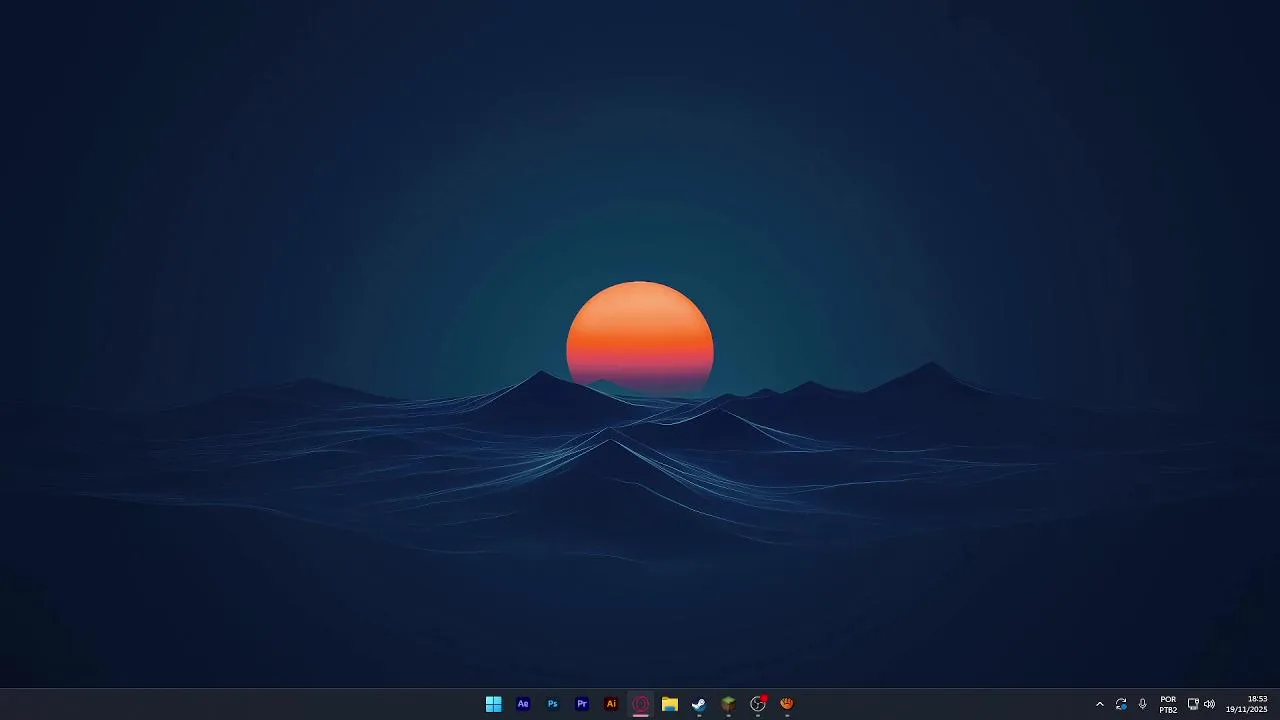Open the Minecraft grass block icon
This screenshot has width=1280, height=720.
[x=729, y=704]
